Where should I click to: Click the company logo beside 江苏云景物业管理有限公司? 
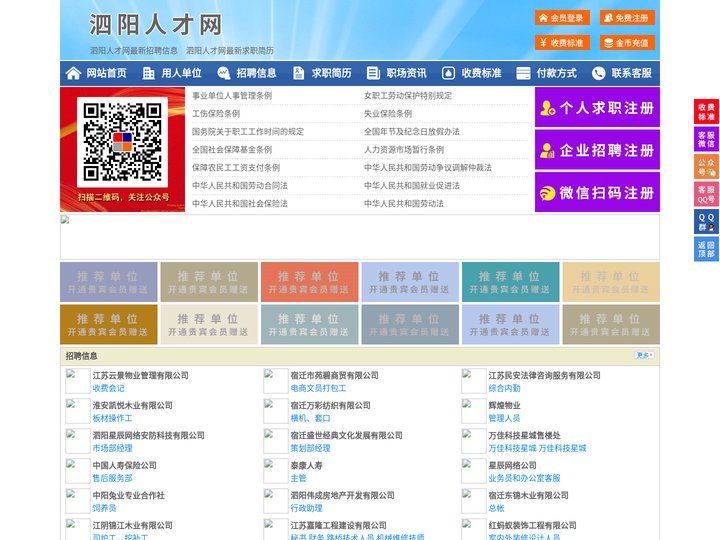pyautogui.click(x=77, y=381)
